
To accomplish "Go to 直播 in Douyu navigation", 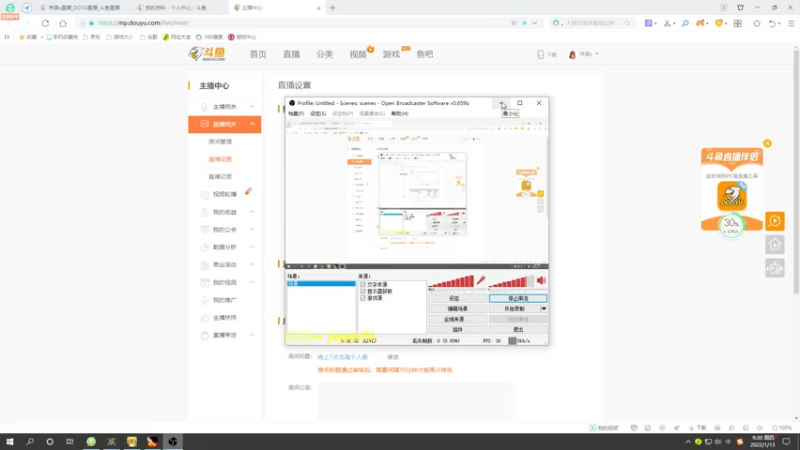I will point(291,54).
